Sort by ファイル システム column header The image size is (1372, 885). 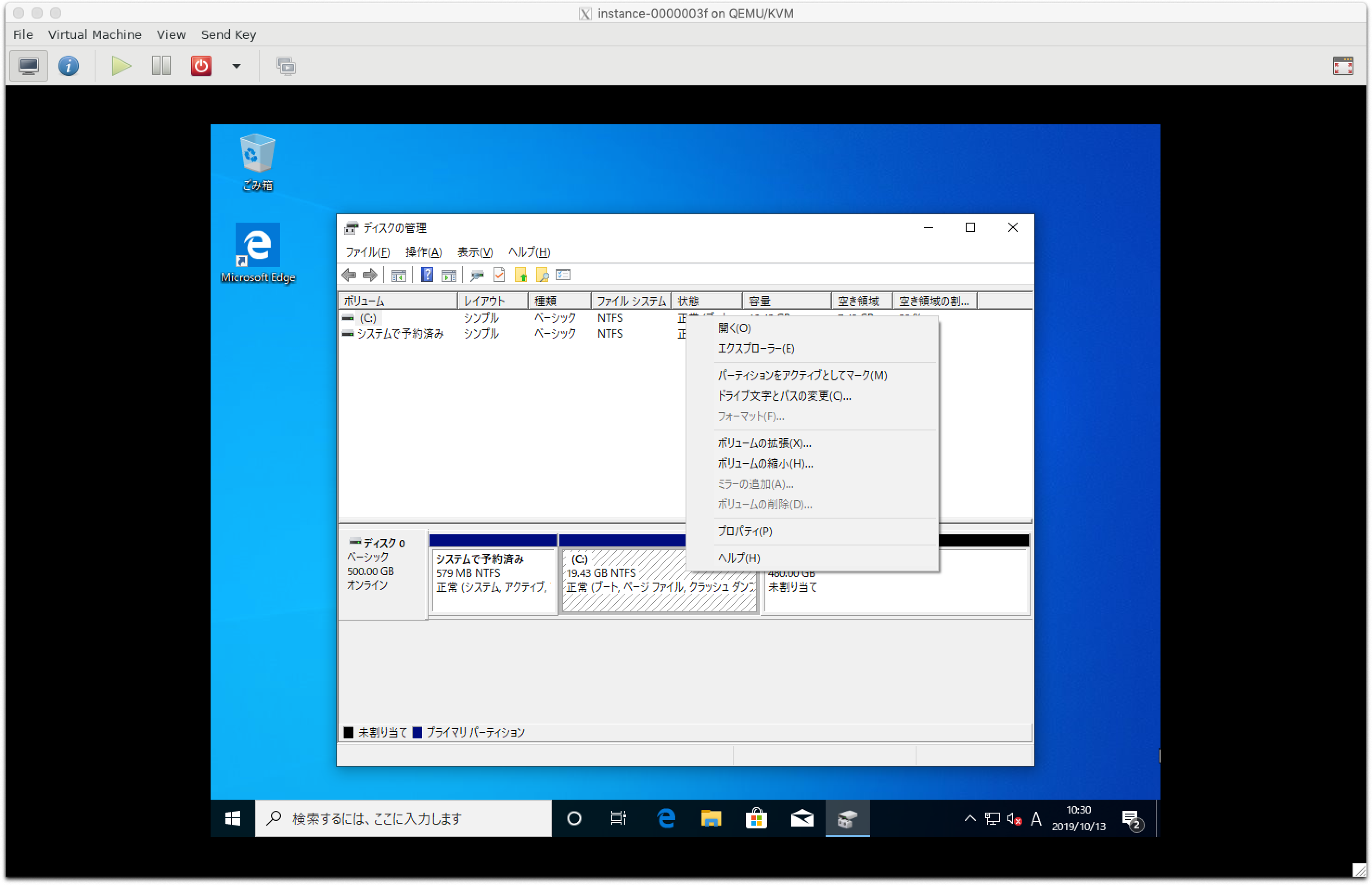(631, 301)
